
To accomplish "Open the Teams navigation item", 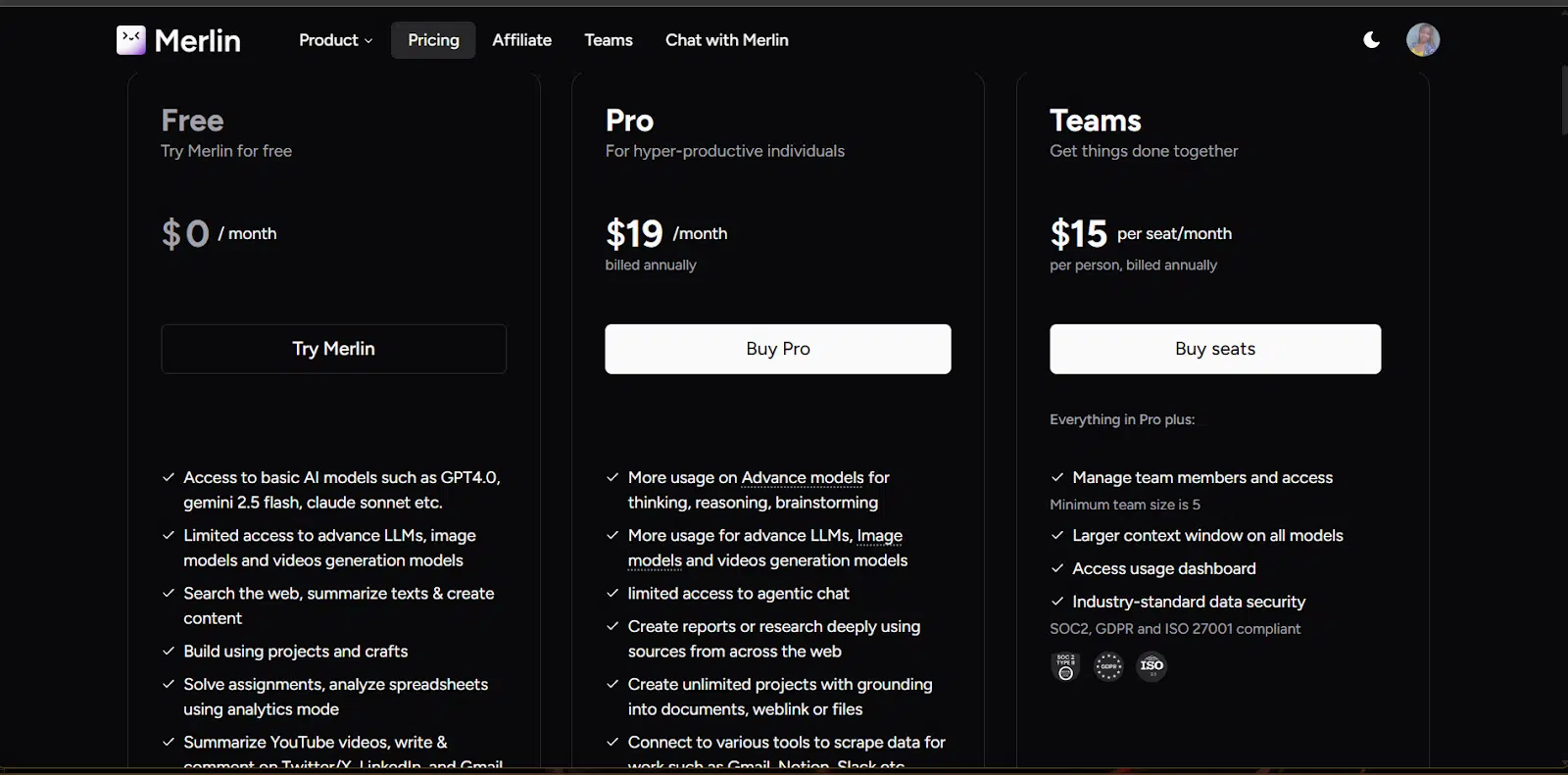I will [x=609, y=40].
